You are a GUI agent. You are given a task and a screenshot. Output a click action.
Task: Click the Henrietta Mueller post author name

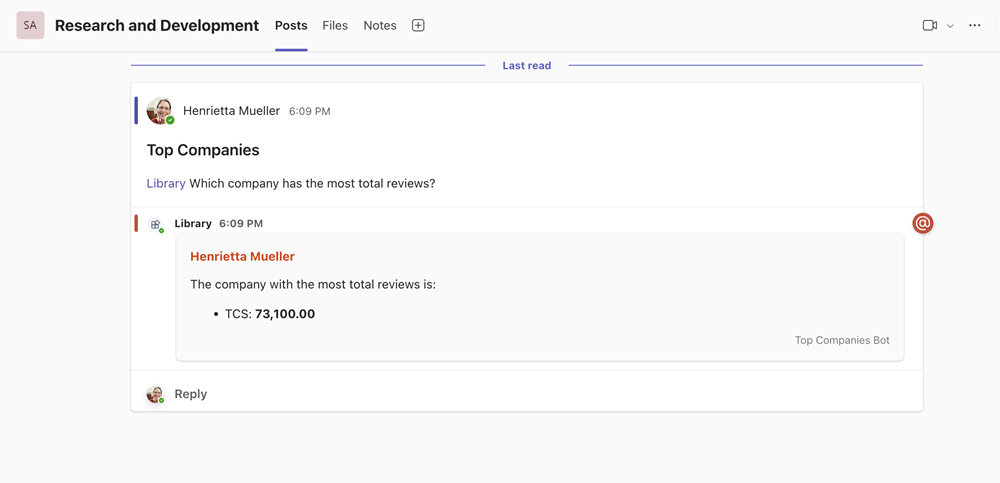[231, 111]
